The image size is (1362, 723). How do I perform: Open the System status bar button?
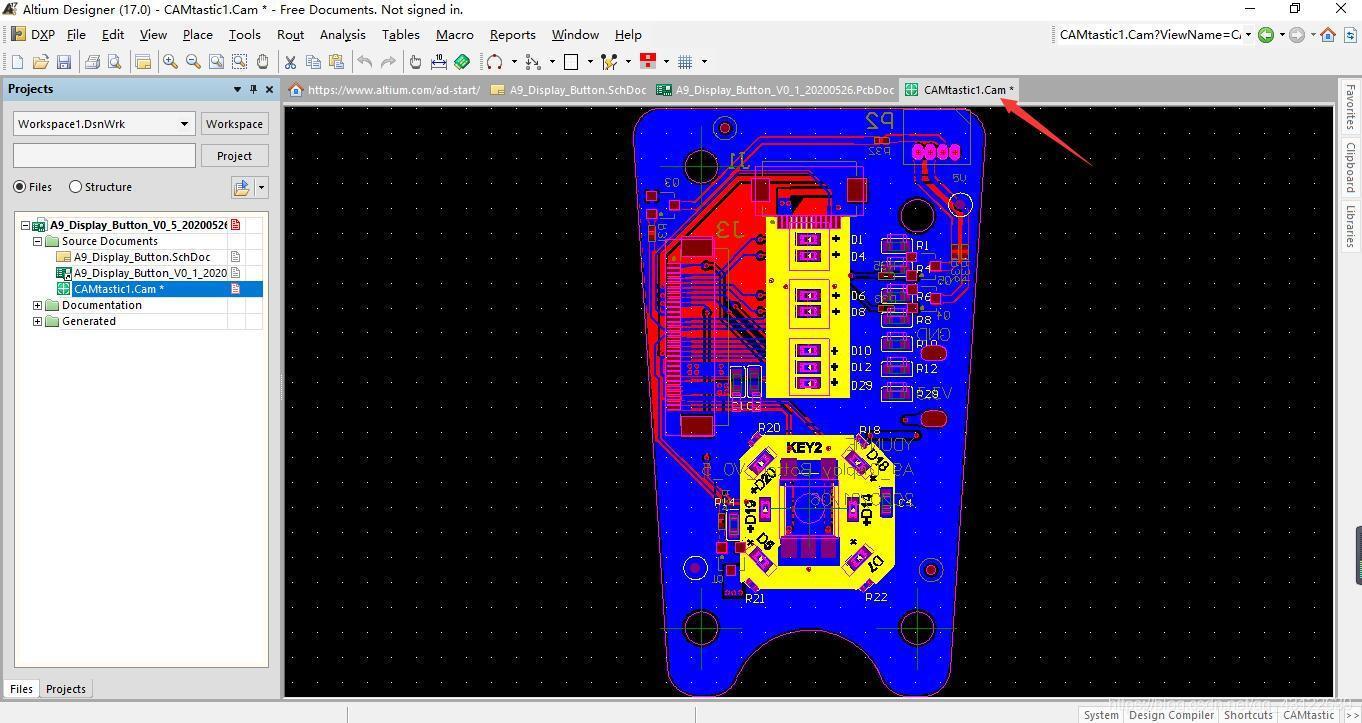[1101, 714]
